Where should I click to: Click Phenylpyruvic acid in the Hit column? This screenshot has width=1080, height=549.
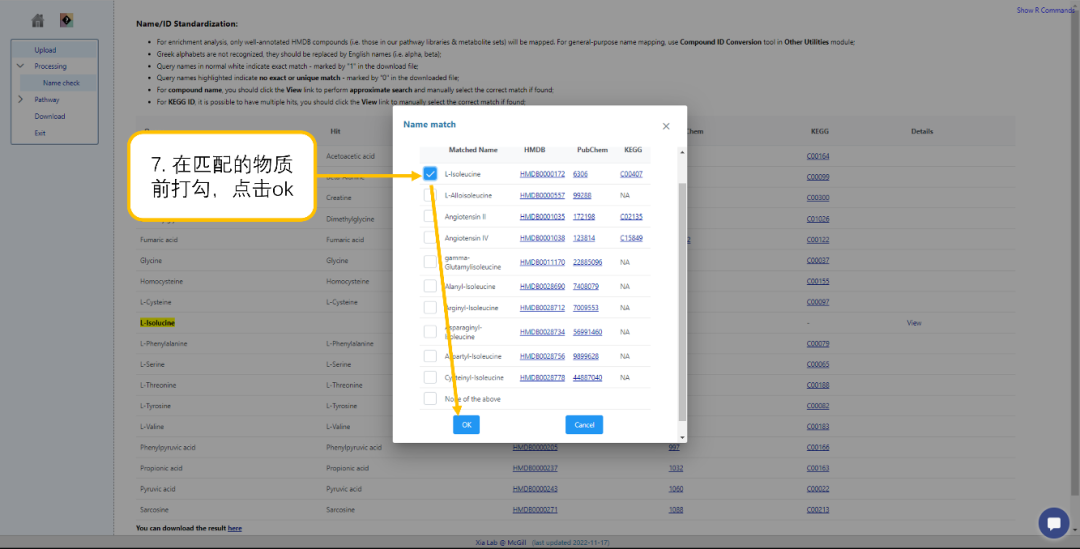[353, 448]
